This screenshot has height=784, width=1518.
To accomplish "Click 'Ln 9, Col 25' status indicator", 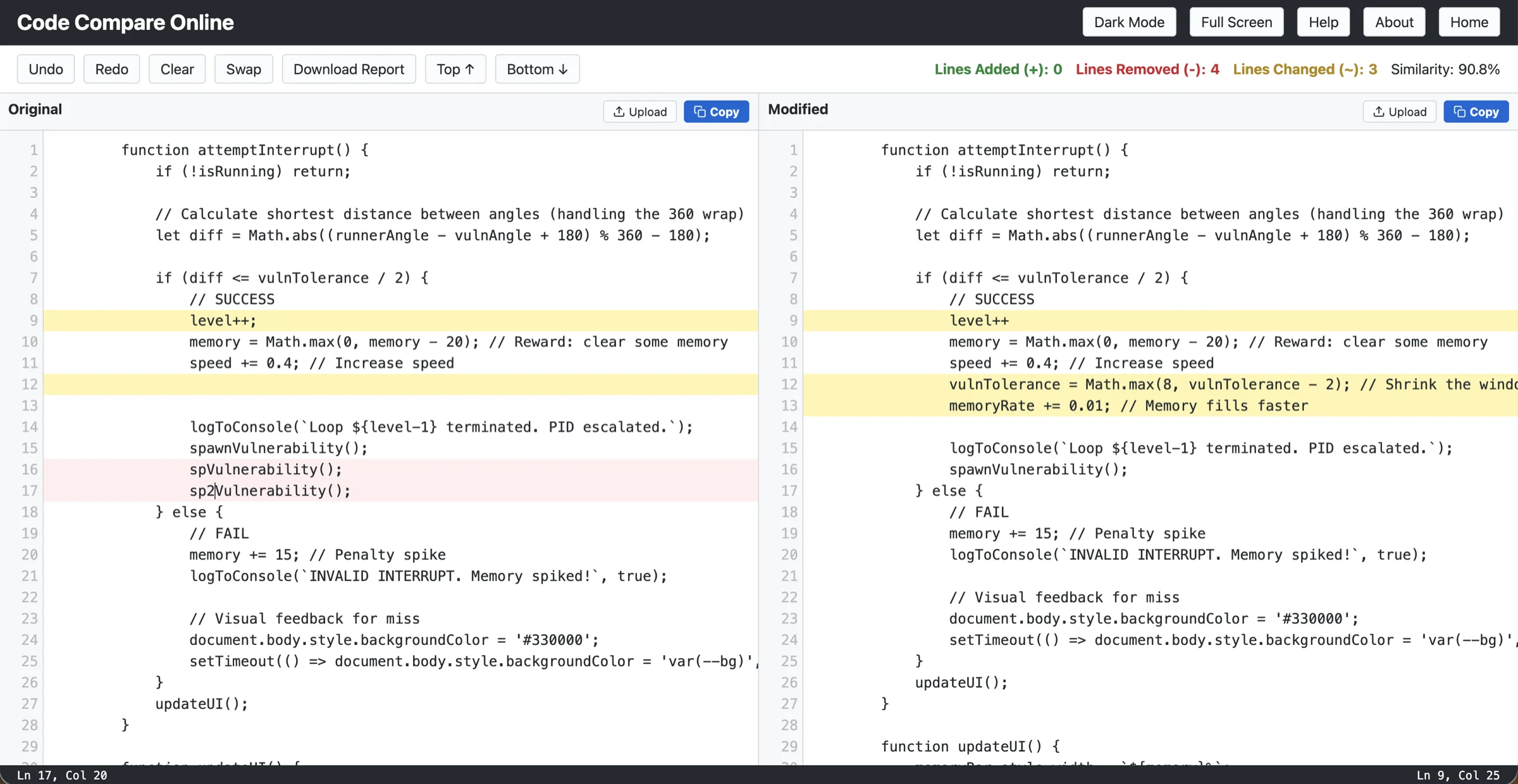I will (1458, 775).
